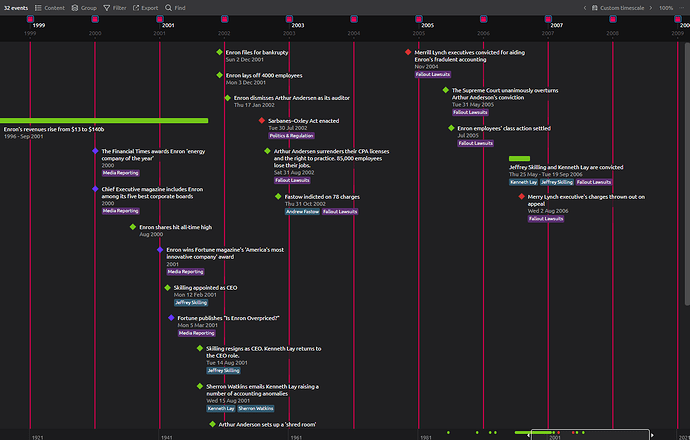Click green diamond for Enron lays off 4000 employees
Image resolution: width=690 pixels, height=440 pixels.
coord(220,75)
